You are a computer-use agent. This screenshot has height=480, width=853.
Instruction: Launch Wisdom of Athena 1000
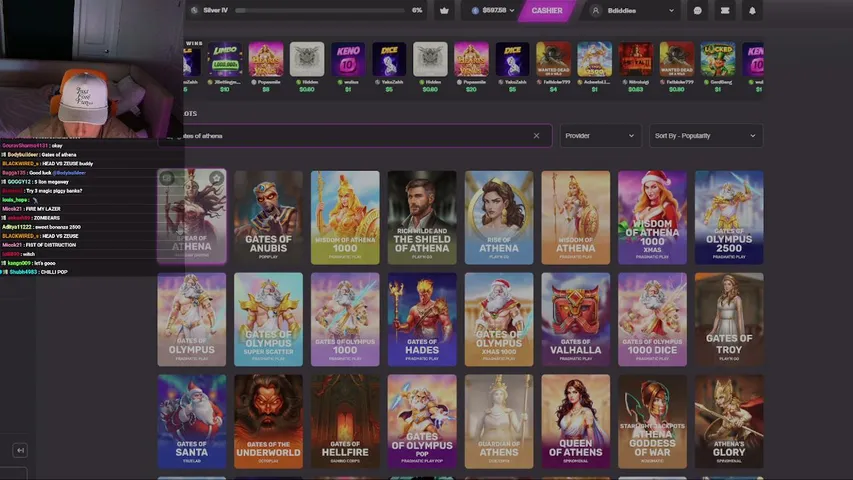click(x=345, y=218)
